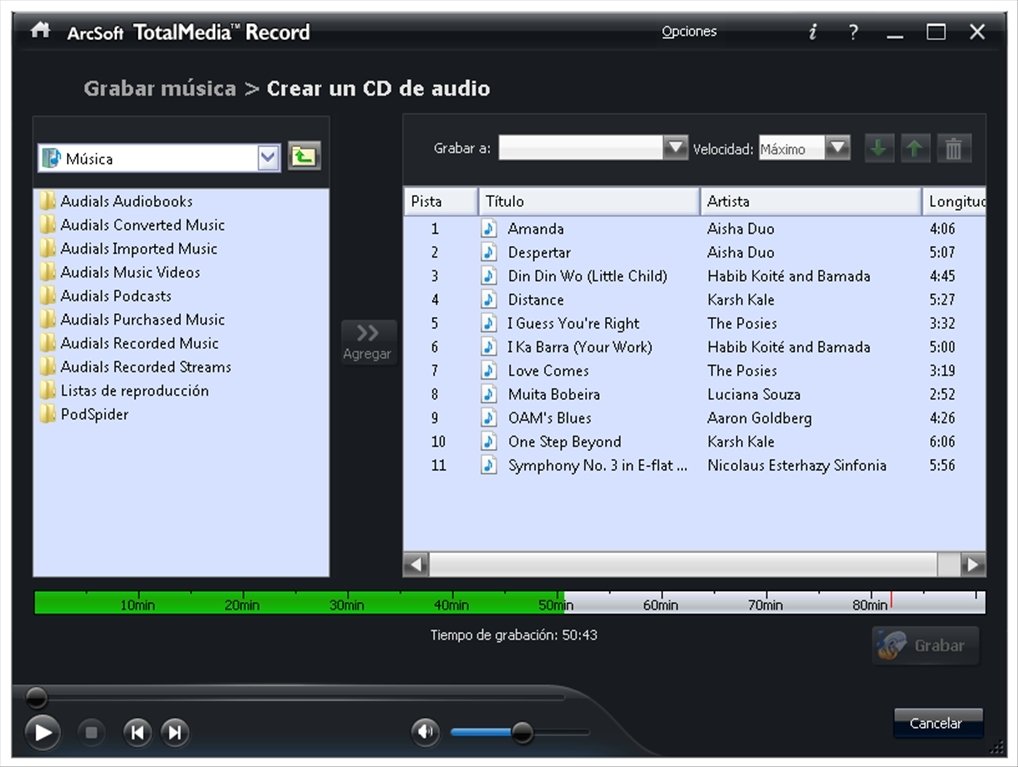Click the Grabar burn button

[x=925, y=646]
